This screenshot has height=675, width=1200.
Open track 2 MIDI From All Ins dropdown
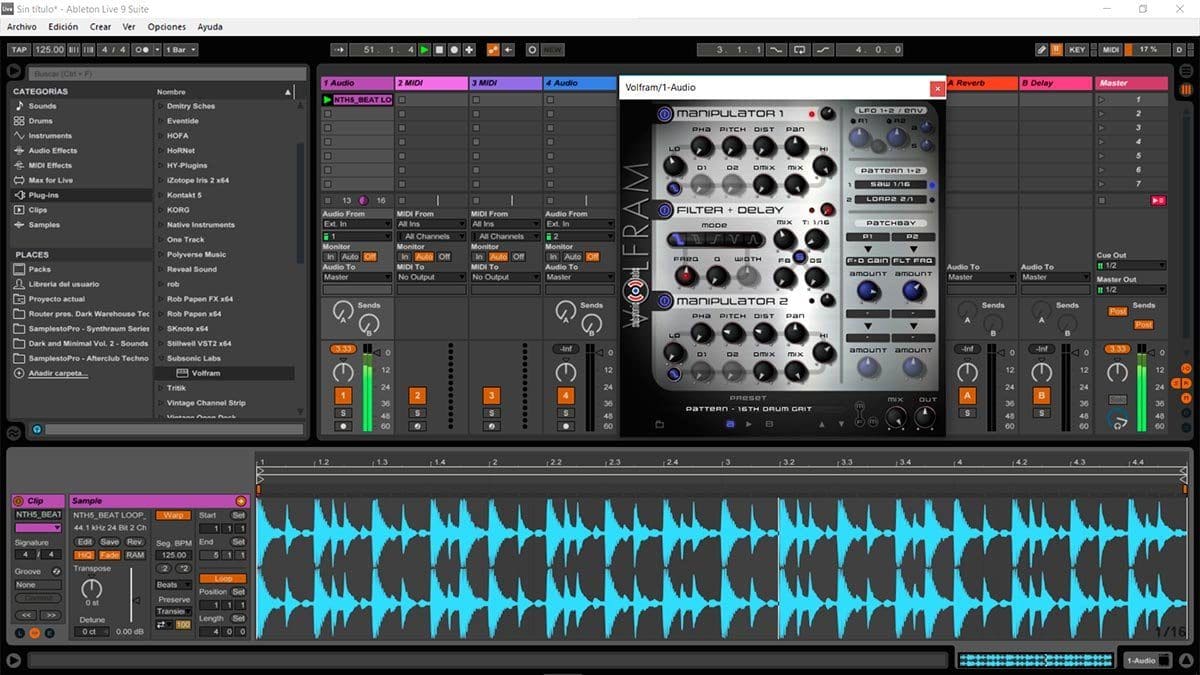click(431, 225)
